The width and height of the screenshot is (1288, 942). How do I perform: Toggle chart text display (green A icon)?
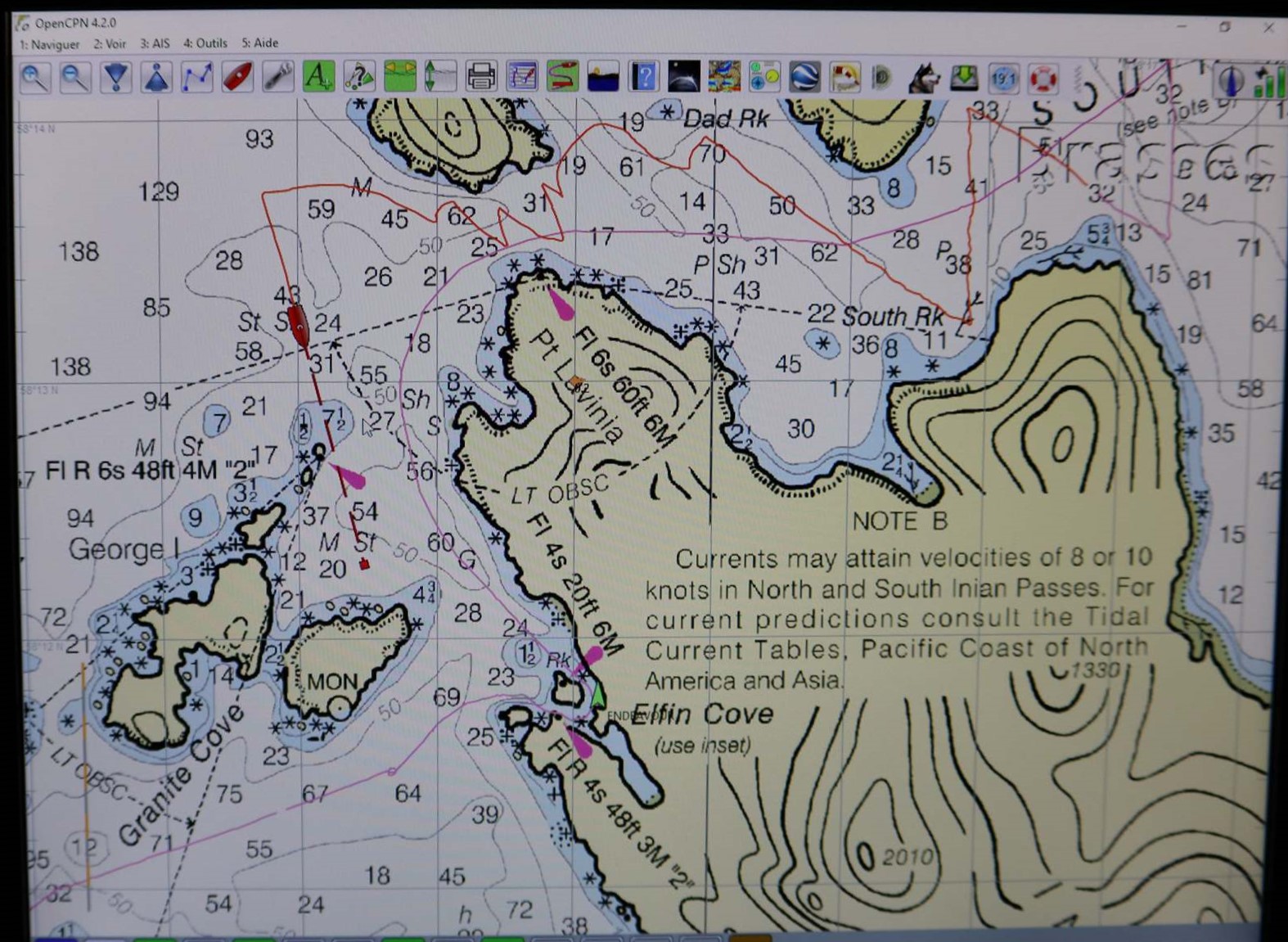317,77
